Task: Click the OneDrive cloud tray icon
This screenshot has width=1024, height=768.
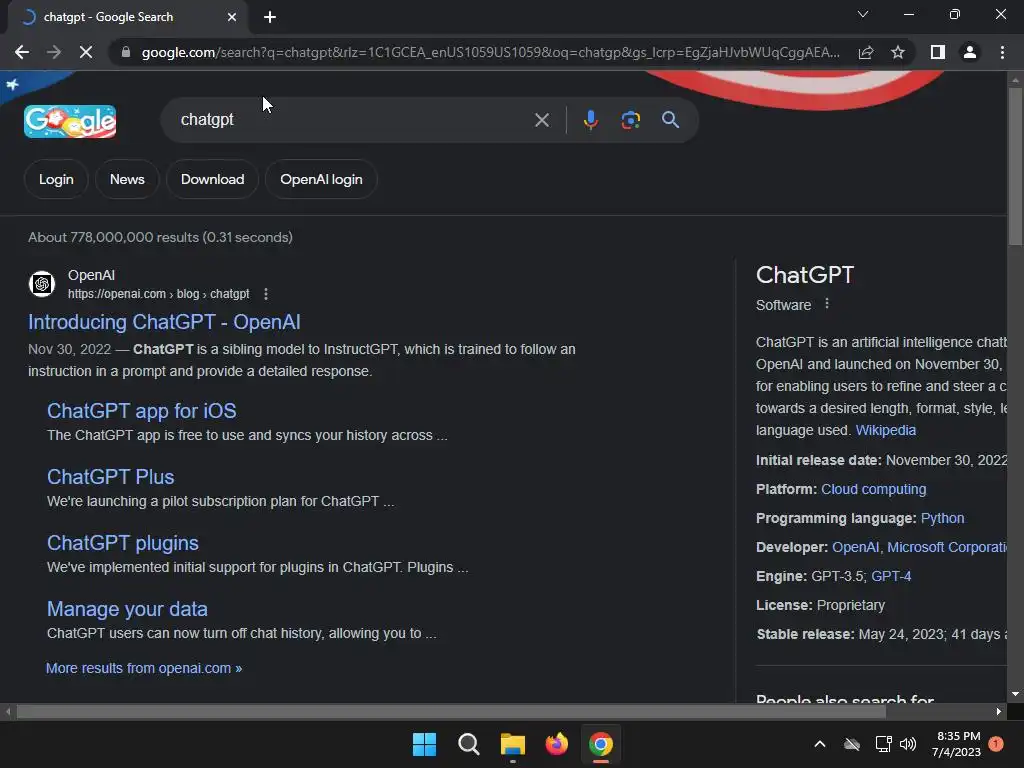Action: [x=852, y=744]
